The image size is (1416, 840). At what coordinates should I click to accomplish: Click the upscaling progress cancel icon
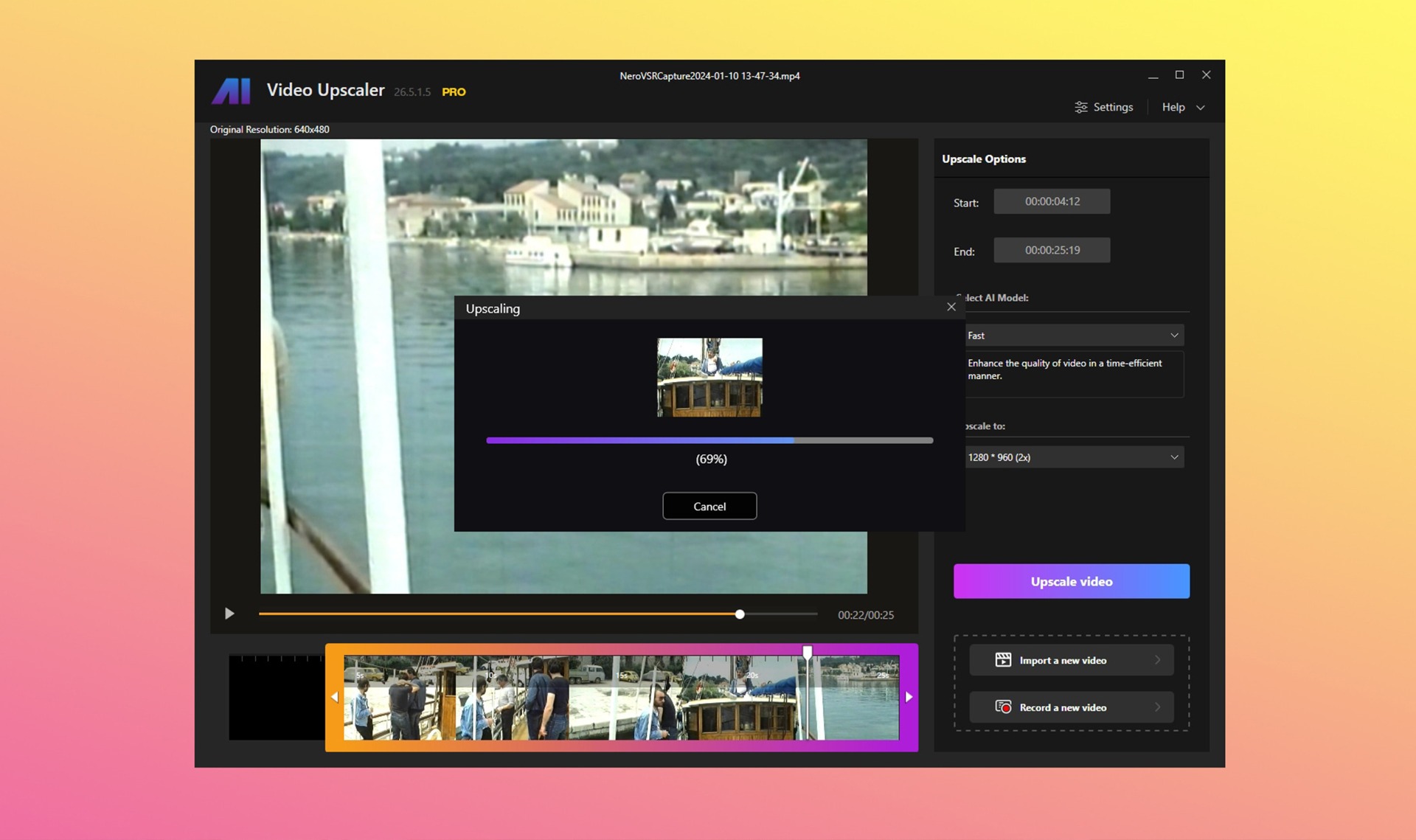coord(951,307)
